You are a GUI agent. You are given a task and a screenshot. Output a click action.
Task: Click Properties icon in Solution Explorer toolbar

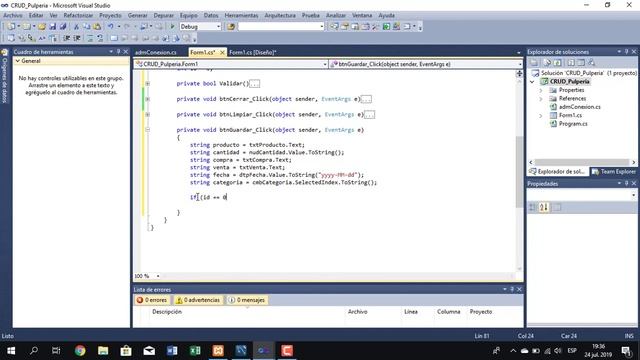534,62
